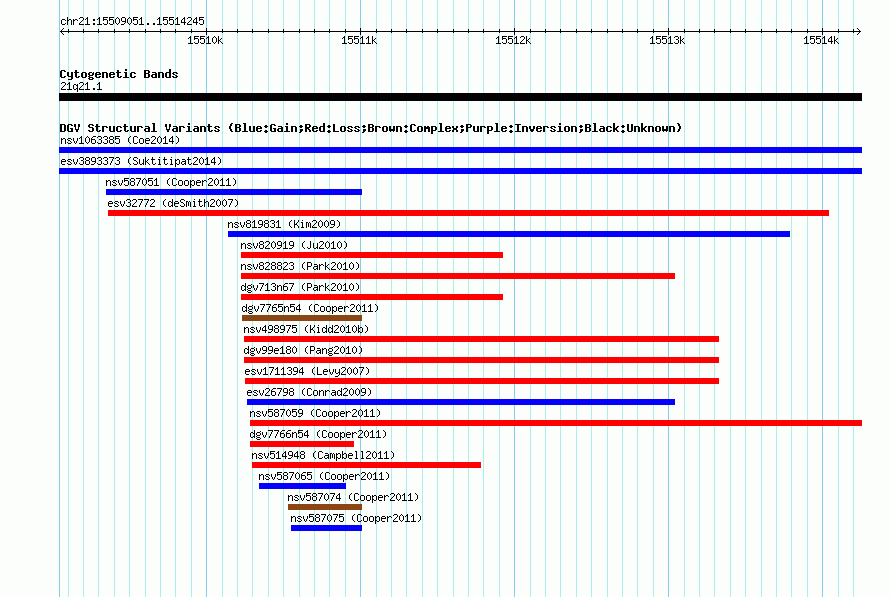Click the blue bar beneath nsv587051
The image size is (890, 597).
(x=234, y=192)
